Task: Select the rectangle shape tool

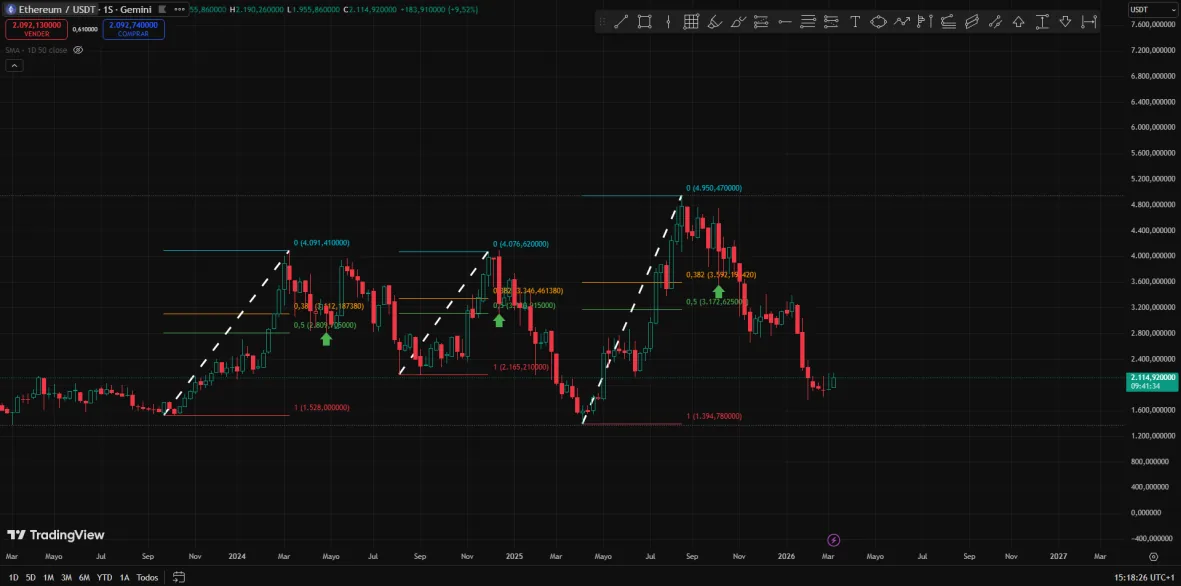Action: (x=644, y=22)
